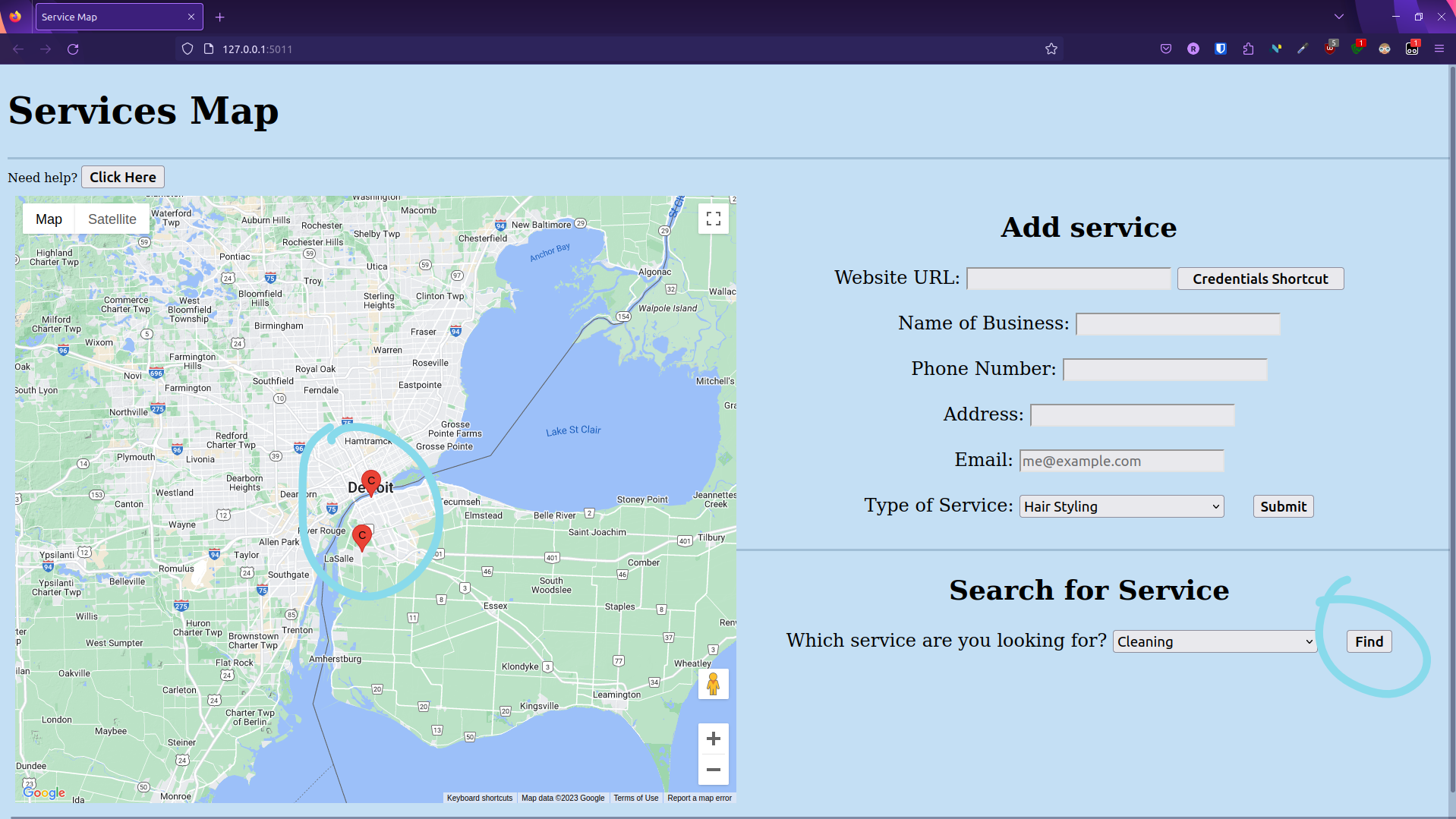The width and height of the screenshot is (1456, 819).
Task: Switch map view to Satellite
Action: [112, 219]
